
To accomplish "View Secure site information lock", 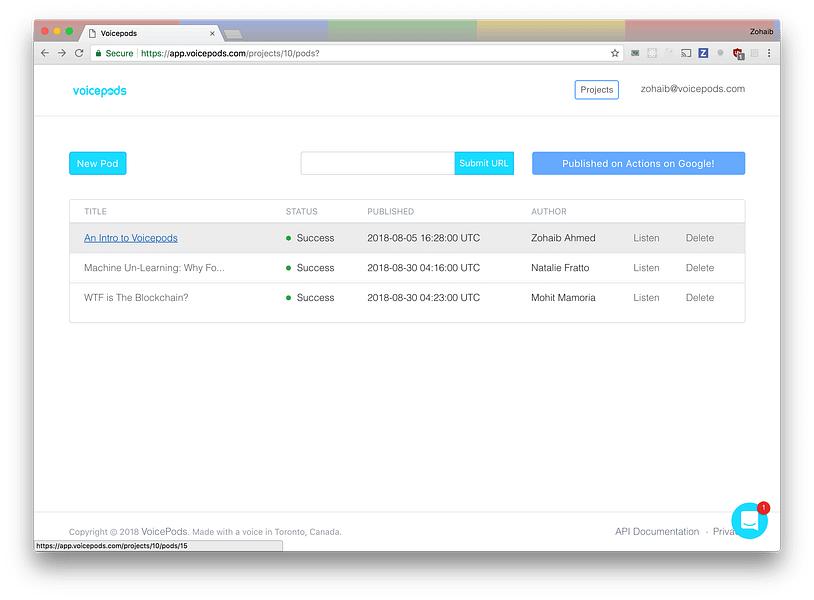I will 114,53.
